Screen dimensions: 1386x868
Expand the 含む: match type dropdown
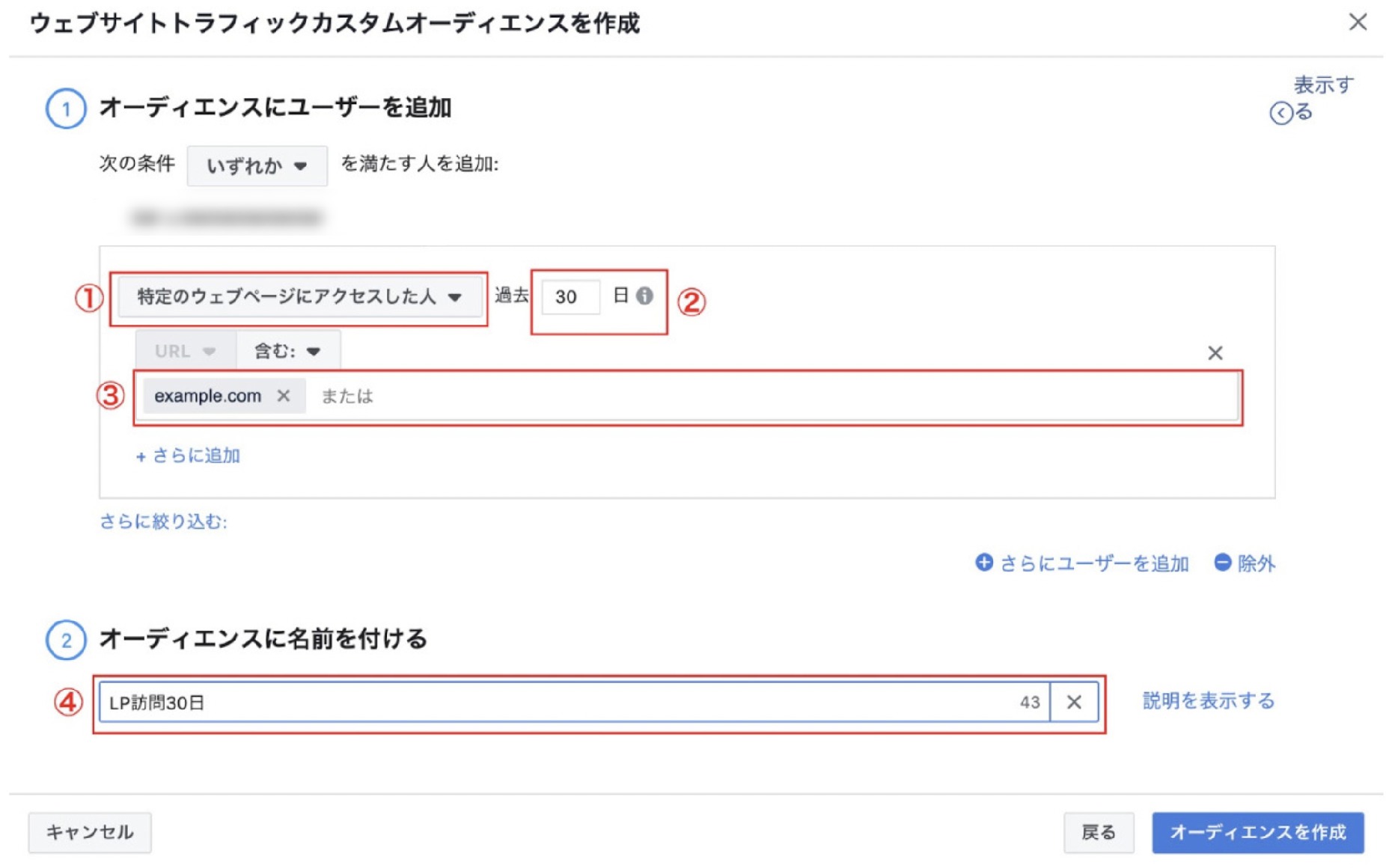(x=287, y=351)
